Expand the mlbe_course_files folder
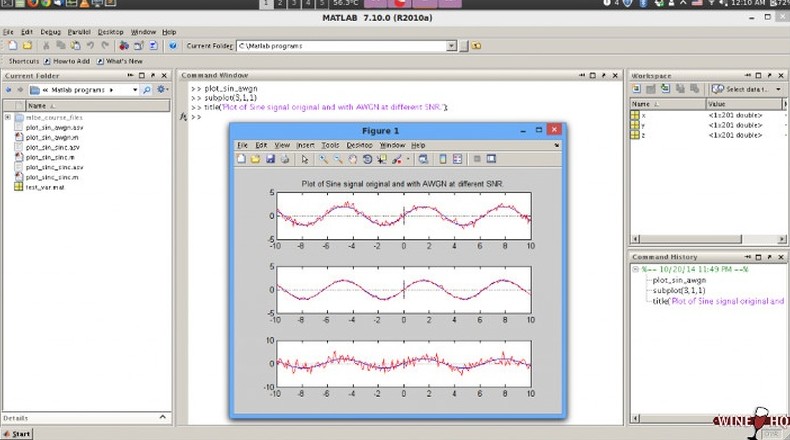 coord(8,117)
